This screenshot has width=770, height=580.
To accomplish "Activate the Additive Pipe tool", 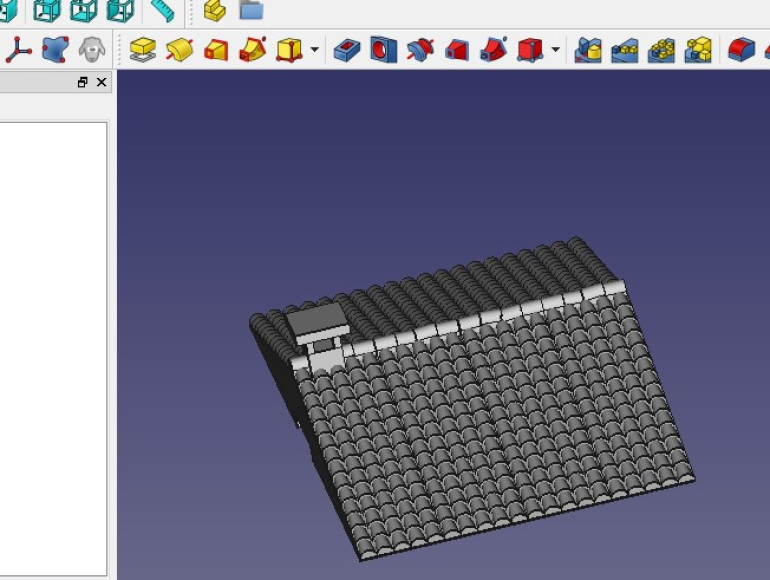I will pyautogui.click(x=253, y=49).
